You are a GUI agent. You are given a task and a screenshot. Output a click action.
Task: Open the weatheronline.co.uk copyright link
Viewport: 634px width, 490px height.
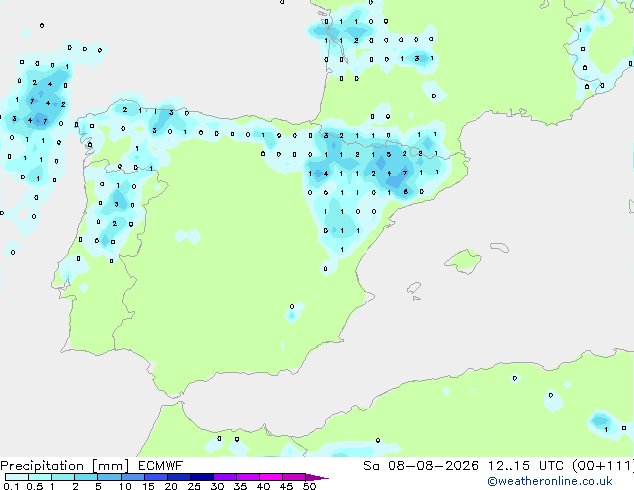(x=550, y=481)
